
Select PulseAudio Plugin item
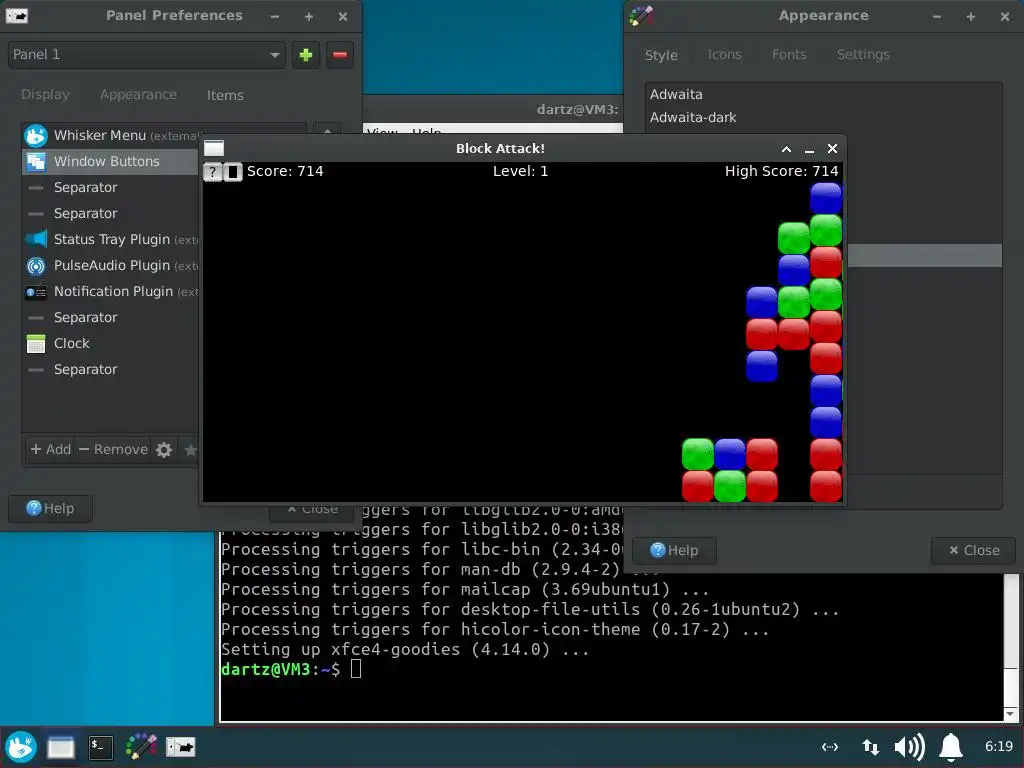click(x=111, y=266)
